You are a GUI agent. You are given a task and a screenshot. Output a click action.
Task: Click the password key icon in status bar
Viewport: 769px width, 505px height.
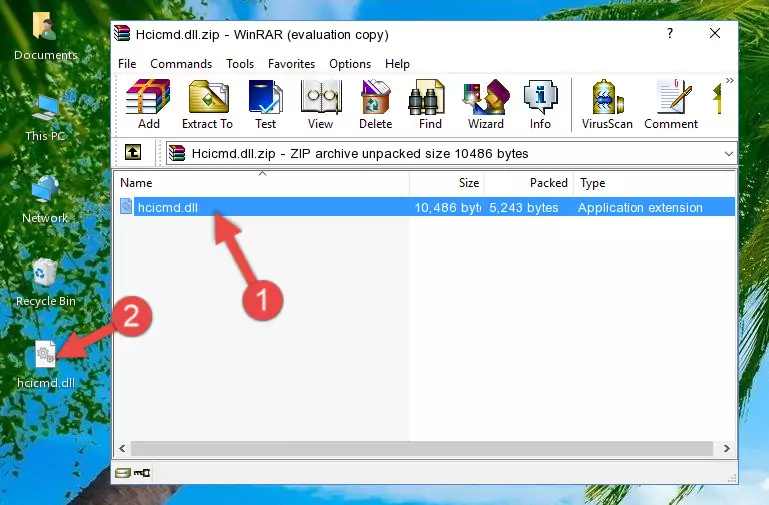coord(142,473)
